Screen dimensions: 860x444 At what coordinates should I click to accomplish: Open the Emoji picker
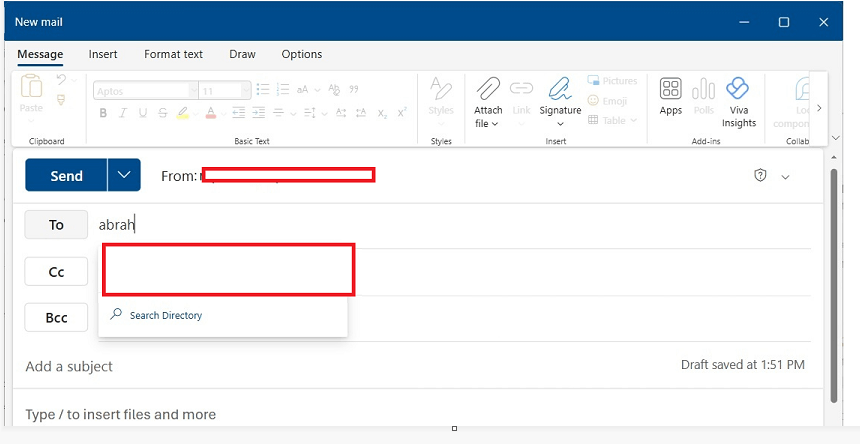coord(607,101)
